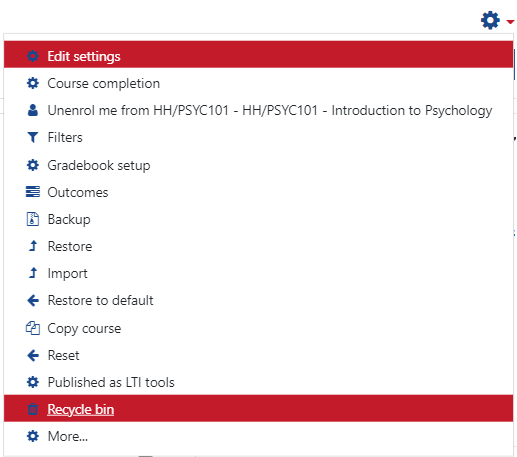Select Copy course option

point(258,328)
